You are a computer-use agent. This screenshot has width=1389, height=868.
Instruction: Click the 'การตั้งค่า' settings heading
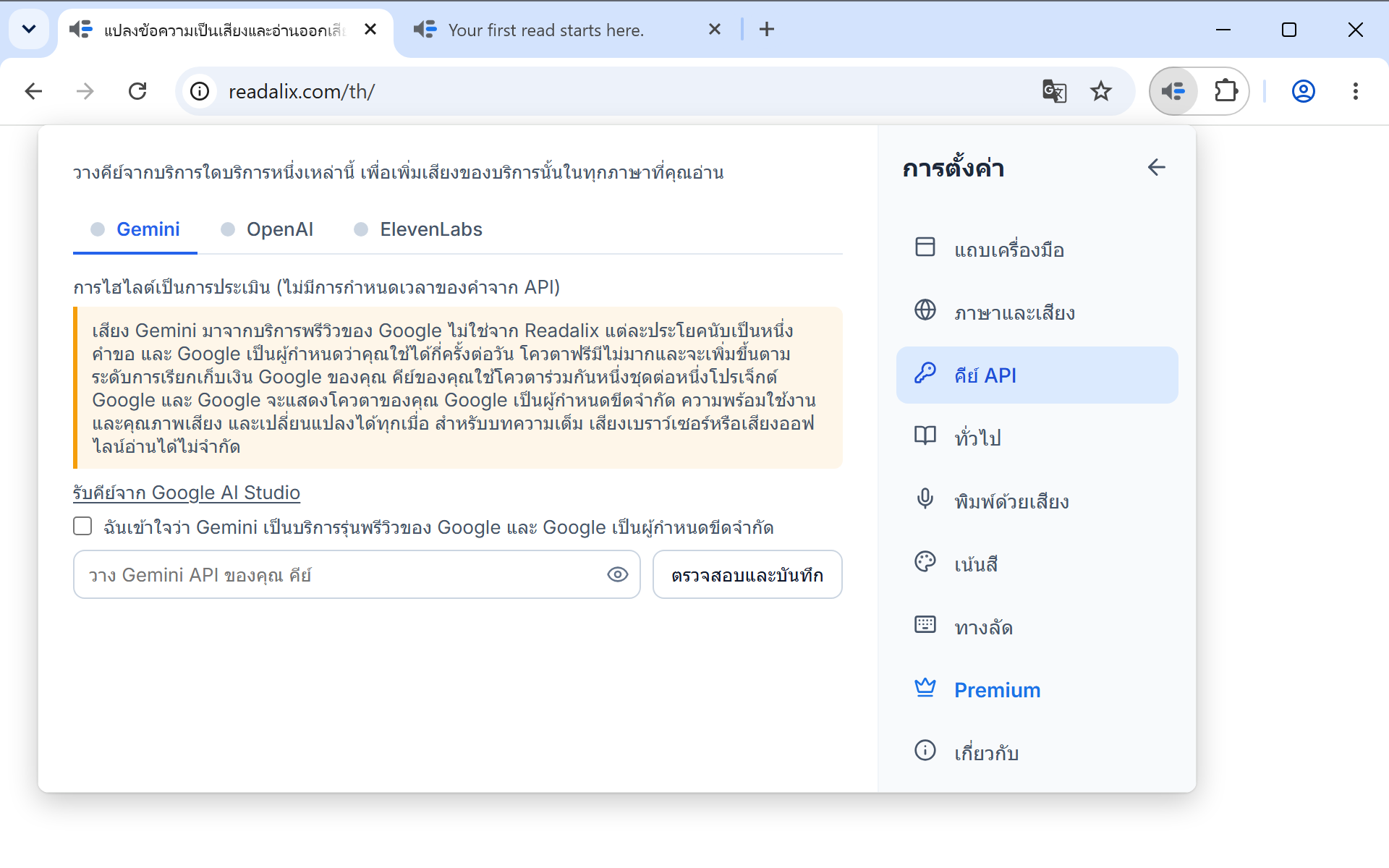[x=953, y=168]
